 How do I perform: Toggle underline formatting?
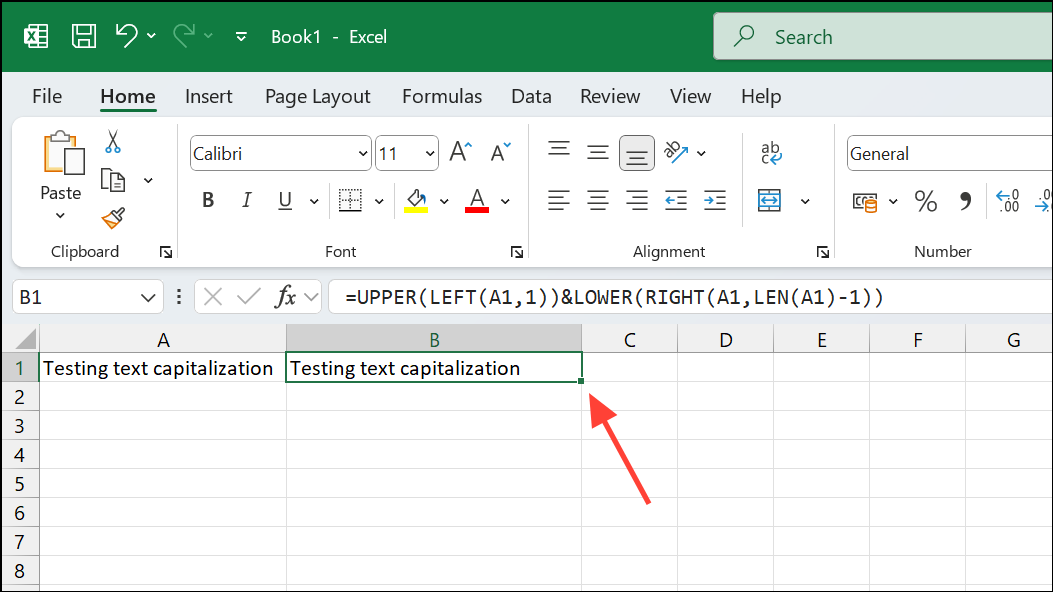(285, 199)
